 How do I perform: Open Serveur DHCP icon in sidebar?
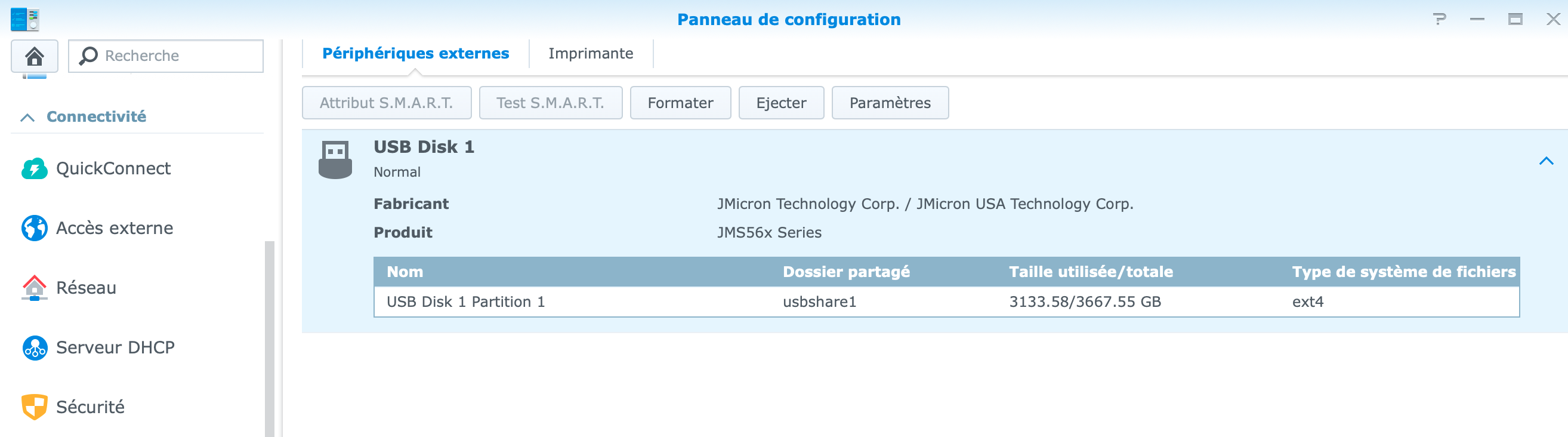(x=34, y=347)
